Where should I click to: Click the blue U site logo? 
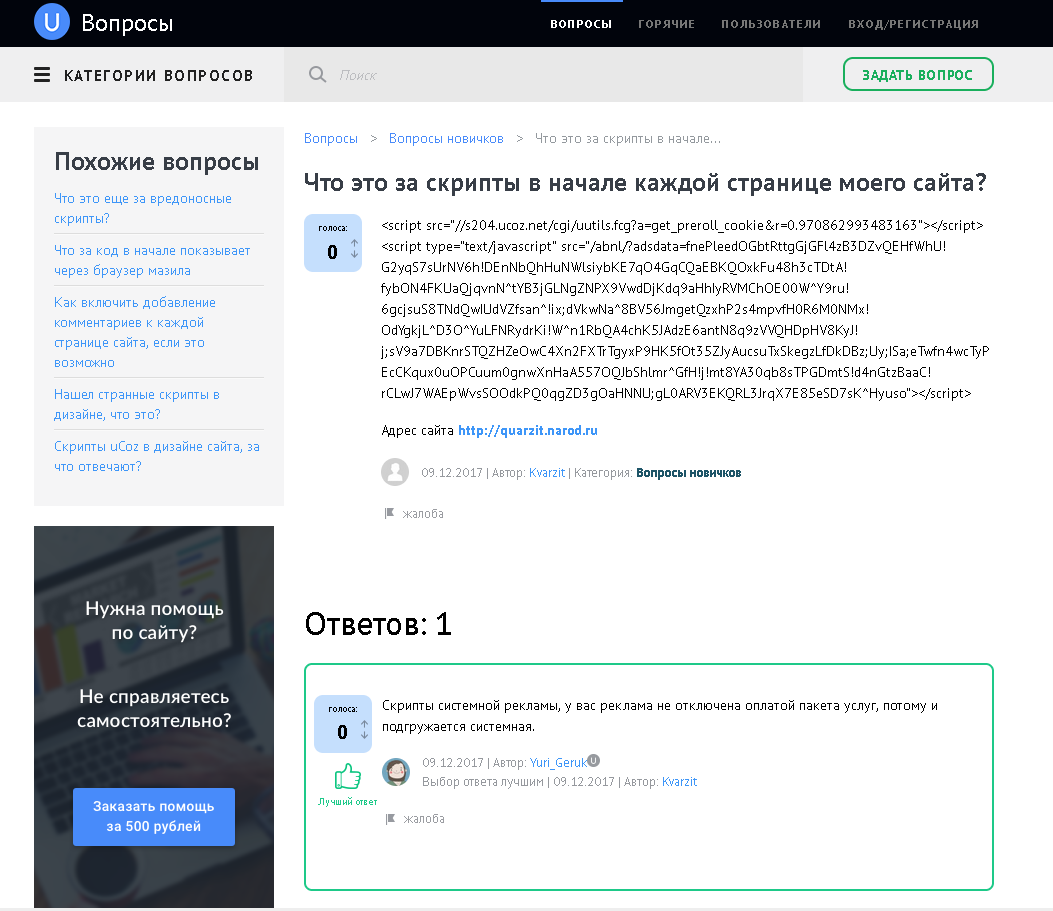pyautogui.click(x=51, y=23)
